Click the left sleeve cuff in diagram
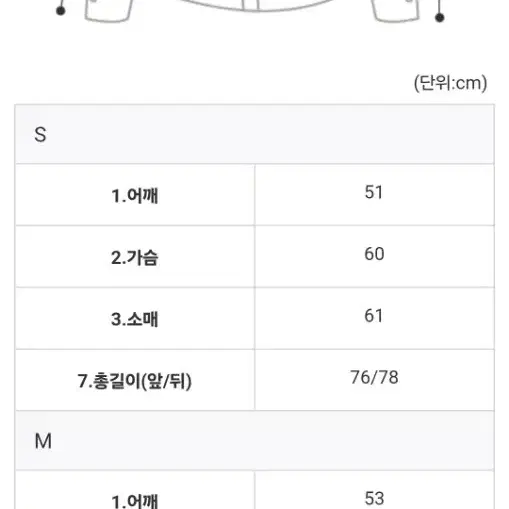The width and height of the screenshot is (509, 509). (109, 11)
